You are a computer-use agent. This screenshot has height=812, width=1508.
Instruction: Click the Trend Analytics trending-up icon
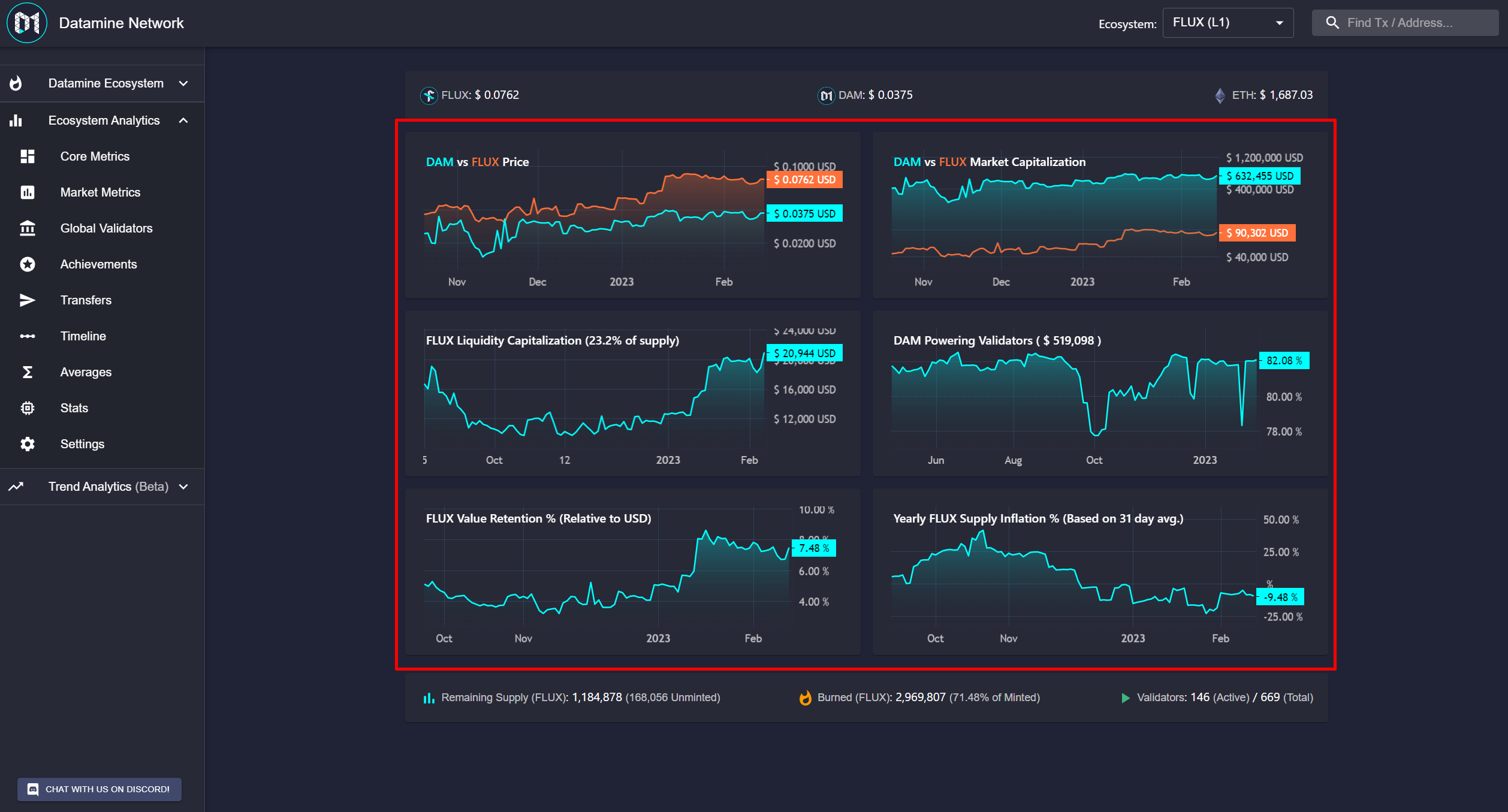click(x=16, y=487)
